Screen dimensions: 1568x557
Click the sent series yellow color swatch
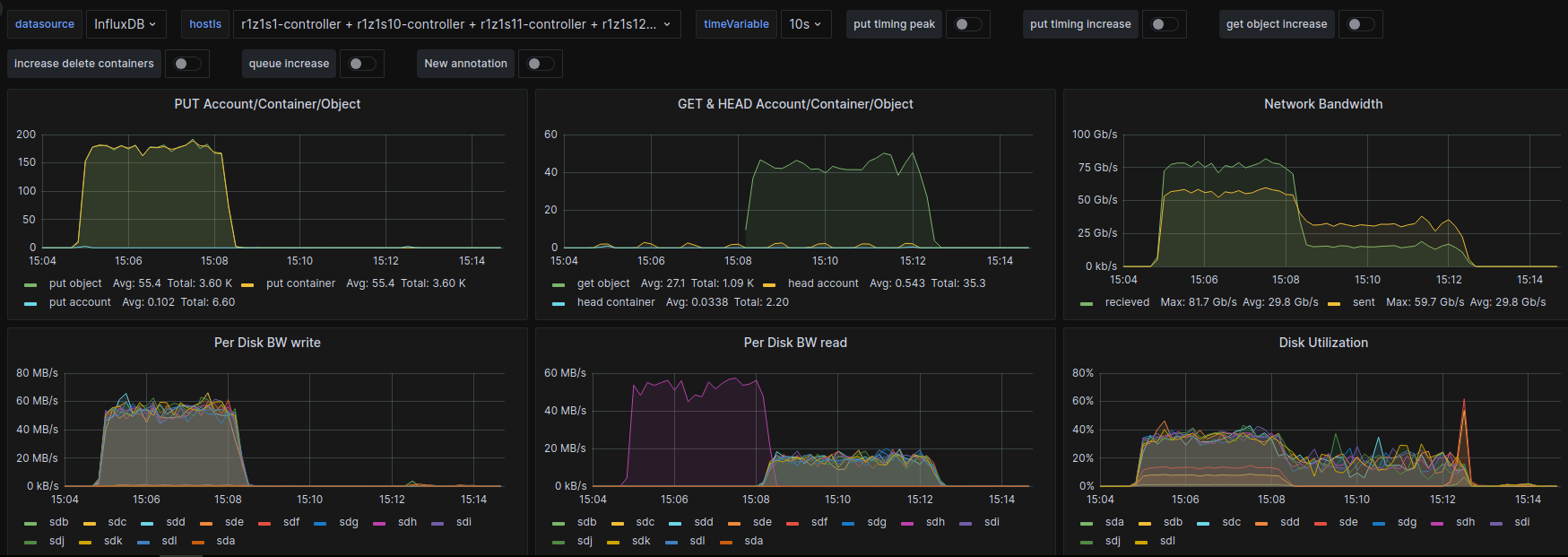(x=1334, y=303)
